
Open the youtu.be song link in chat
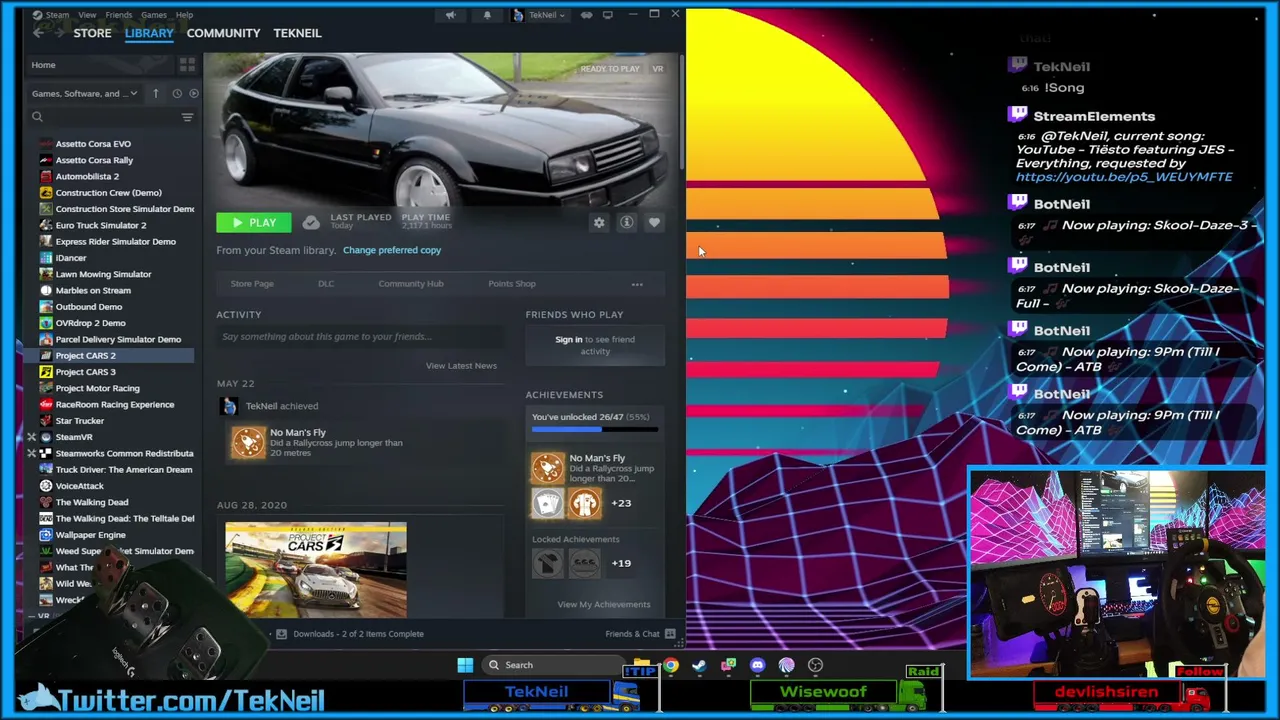(x=1124, y=177)
